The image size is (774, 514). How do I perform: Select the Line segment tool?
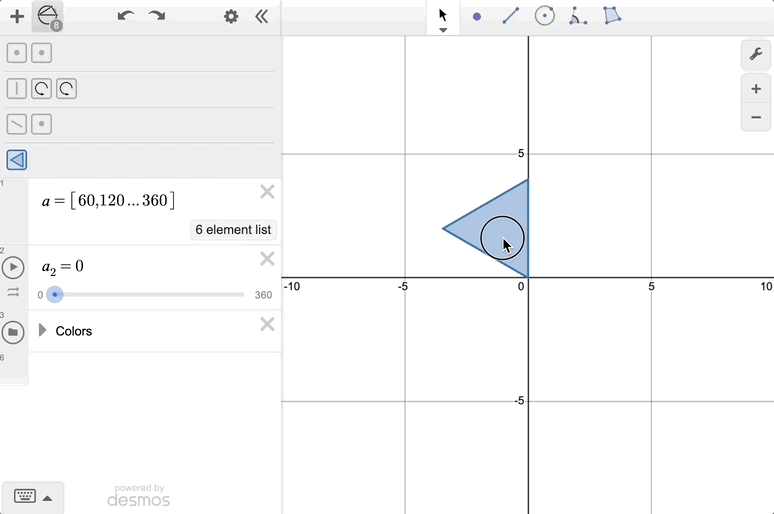coord(510,16)
